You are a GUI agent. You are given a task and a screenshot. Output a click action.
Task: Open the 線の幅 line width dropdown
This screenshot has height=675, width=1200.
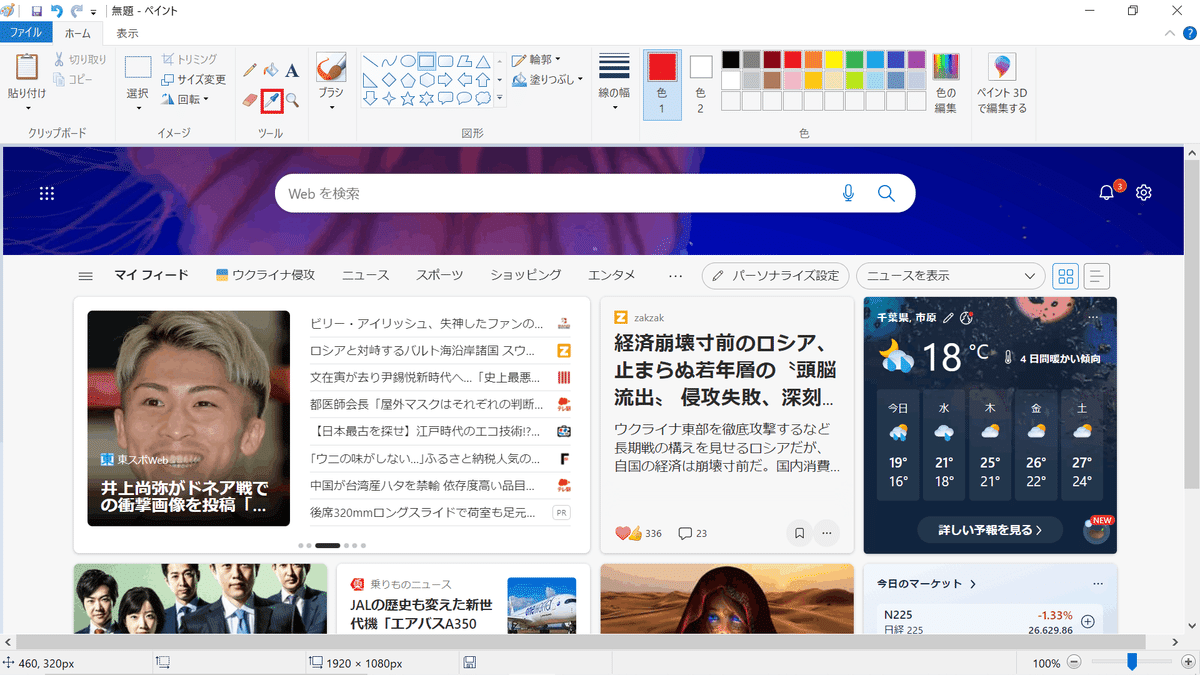(x=614, y=83)
